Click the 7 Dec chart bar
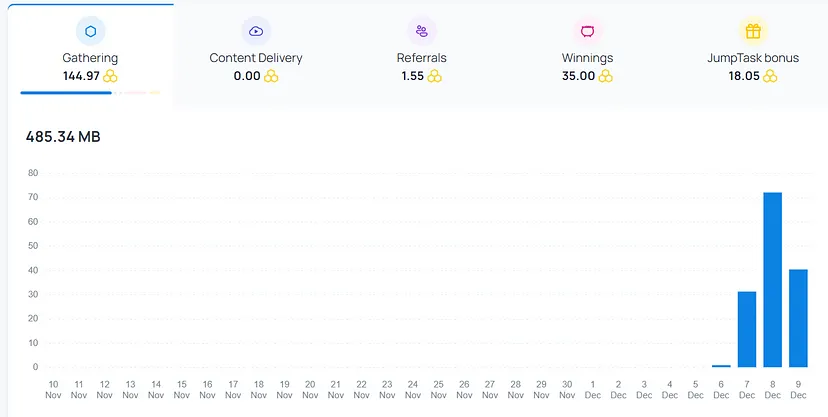This screenshot has width=828, height=417. click(x=747, y=329)
